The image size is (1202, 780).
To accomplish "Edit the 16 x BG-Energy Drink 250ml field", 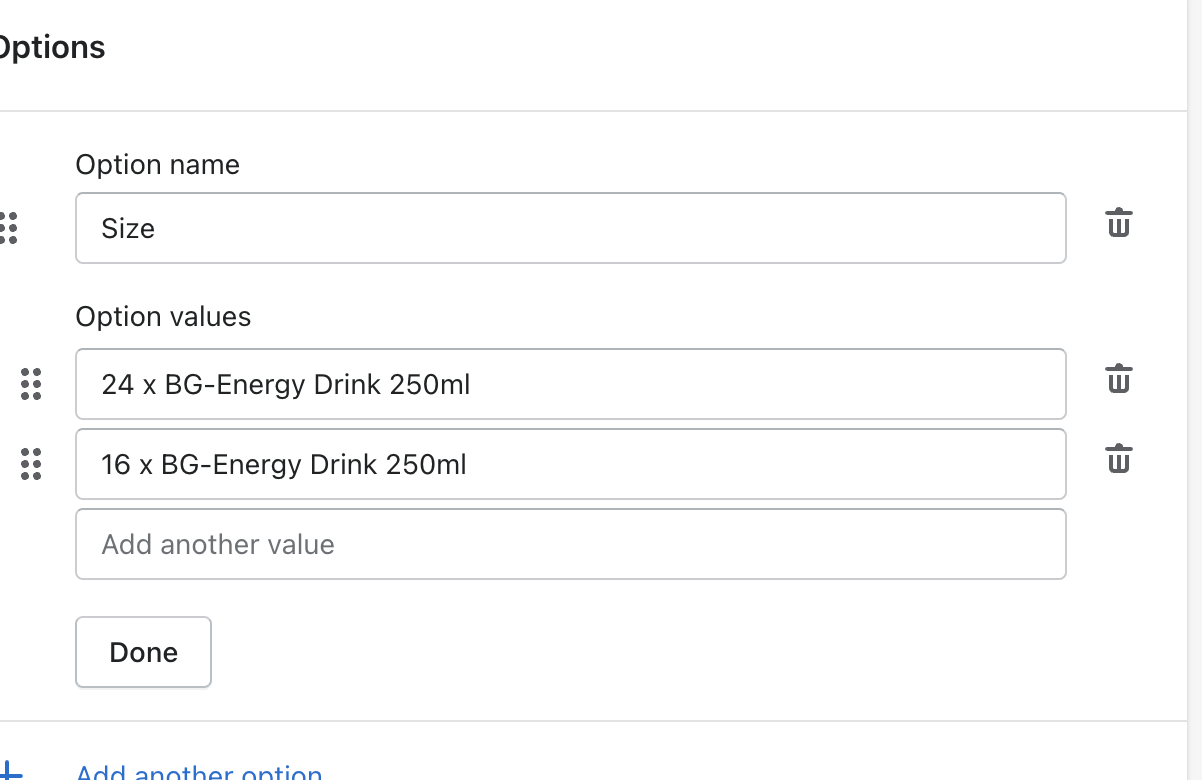I will [x=571, y=464].
